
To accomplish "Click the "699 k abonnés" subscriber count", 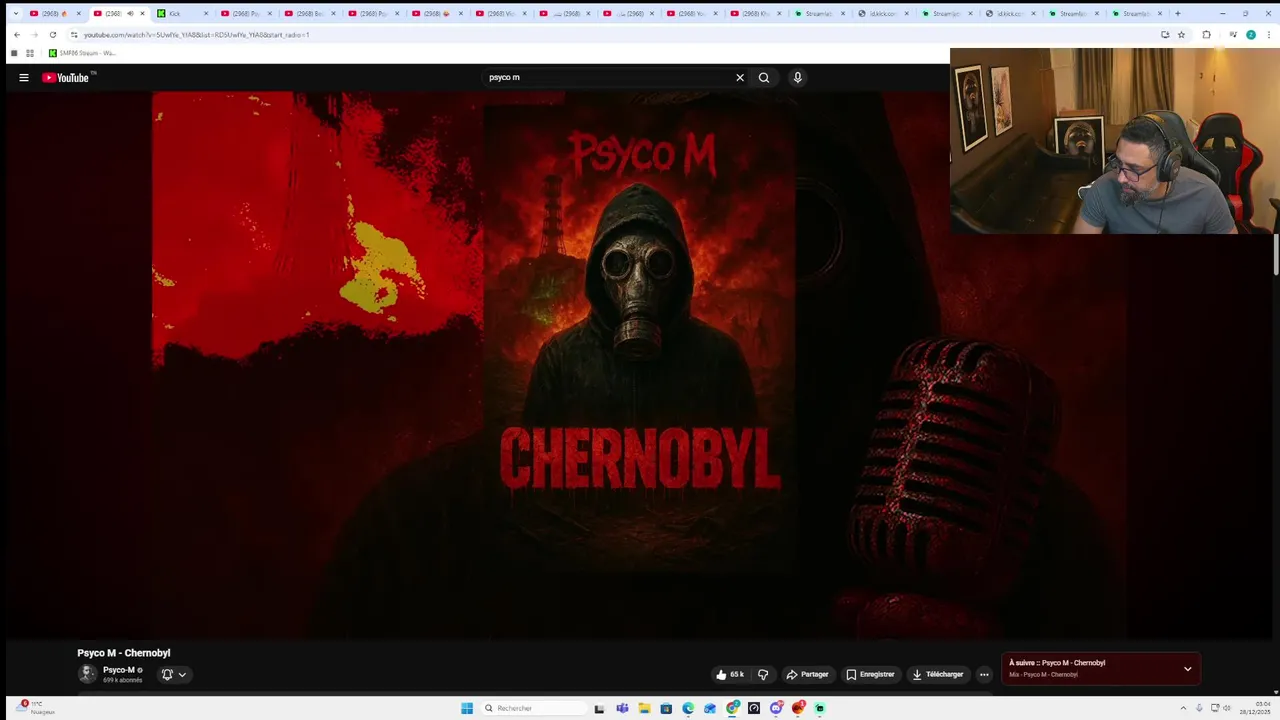I will (x=122, y=680).
